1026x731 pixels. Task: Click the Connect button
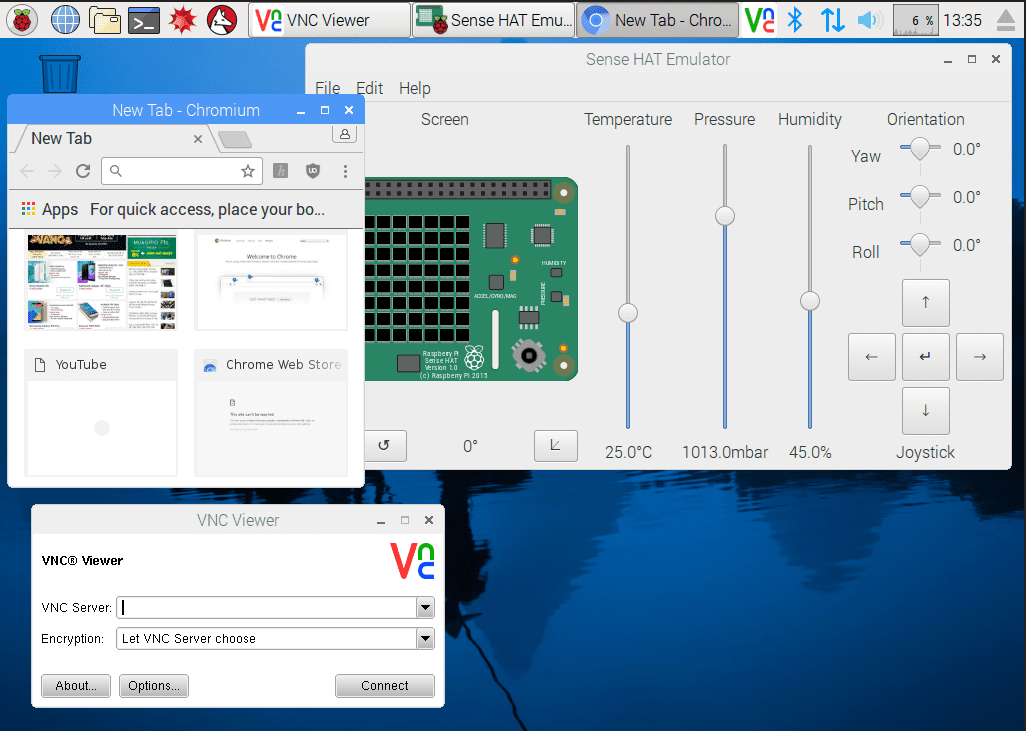point(384,686)
